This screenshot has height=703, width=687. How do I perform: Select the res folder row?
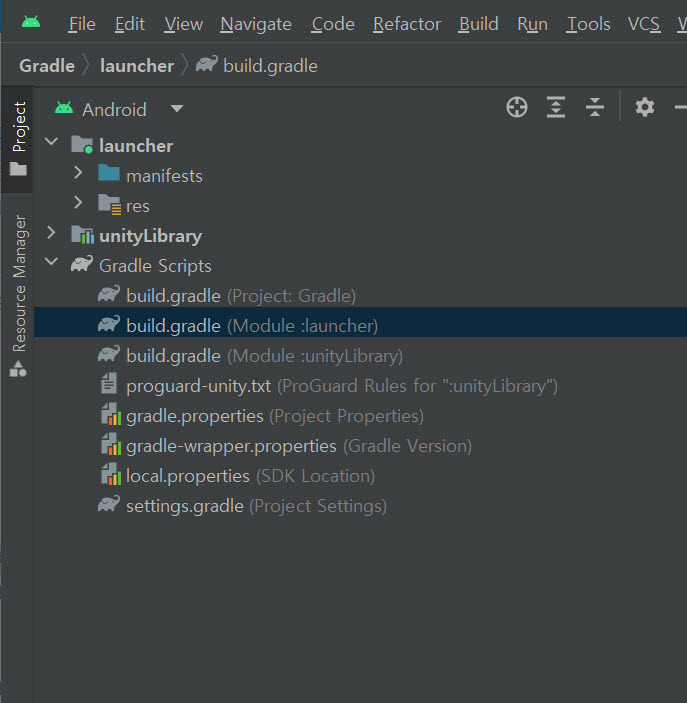tap(360, 206)
